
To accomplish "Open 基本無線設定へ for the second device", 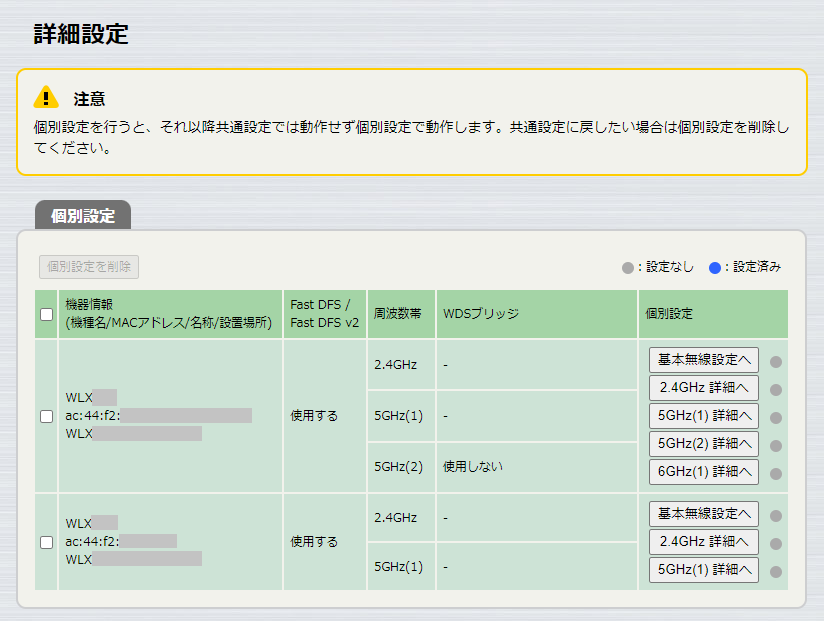I will coord(705,513).
